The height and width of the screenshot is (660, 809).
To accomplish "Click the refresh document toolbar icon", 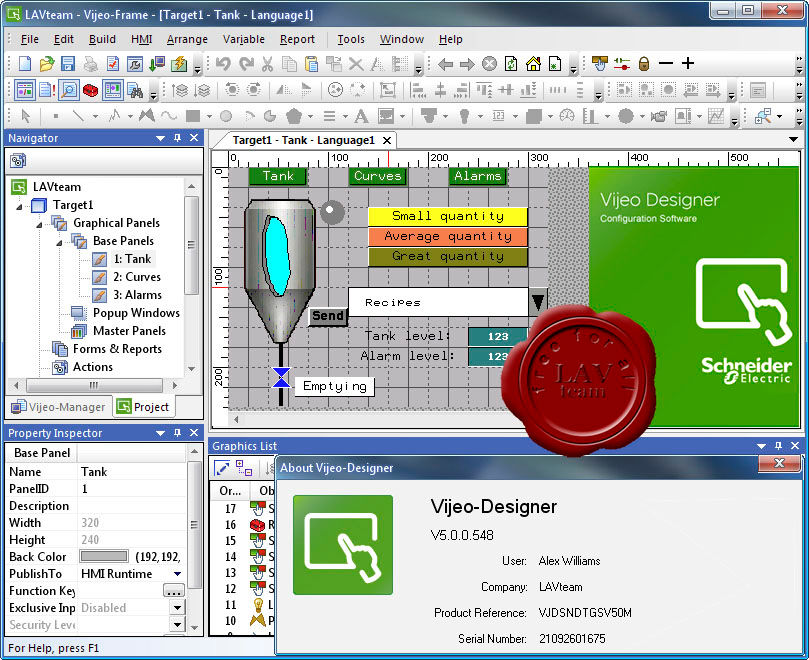I will pyautogui.click(x=511, y=64).
